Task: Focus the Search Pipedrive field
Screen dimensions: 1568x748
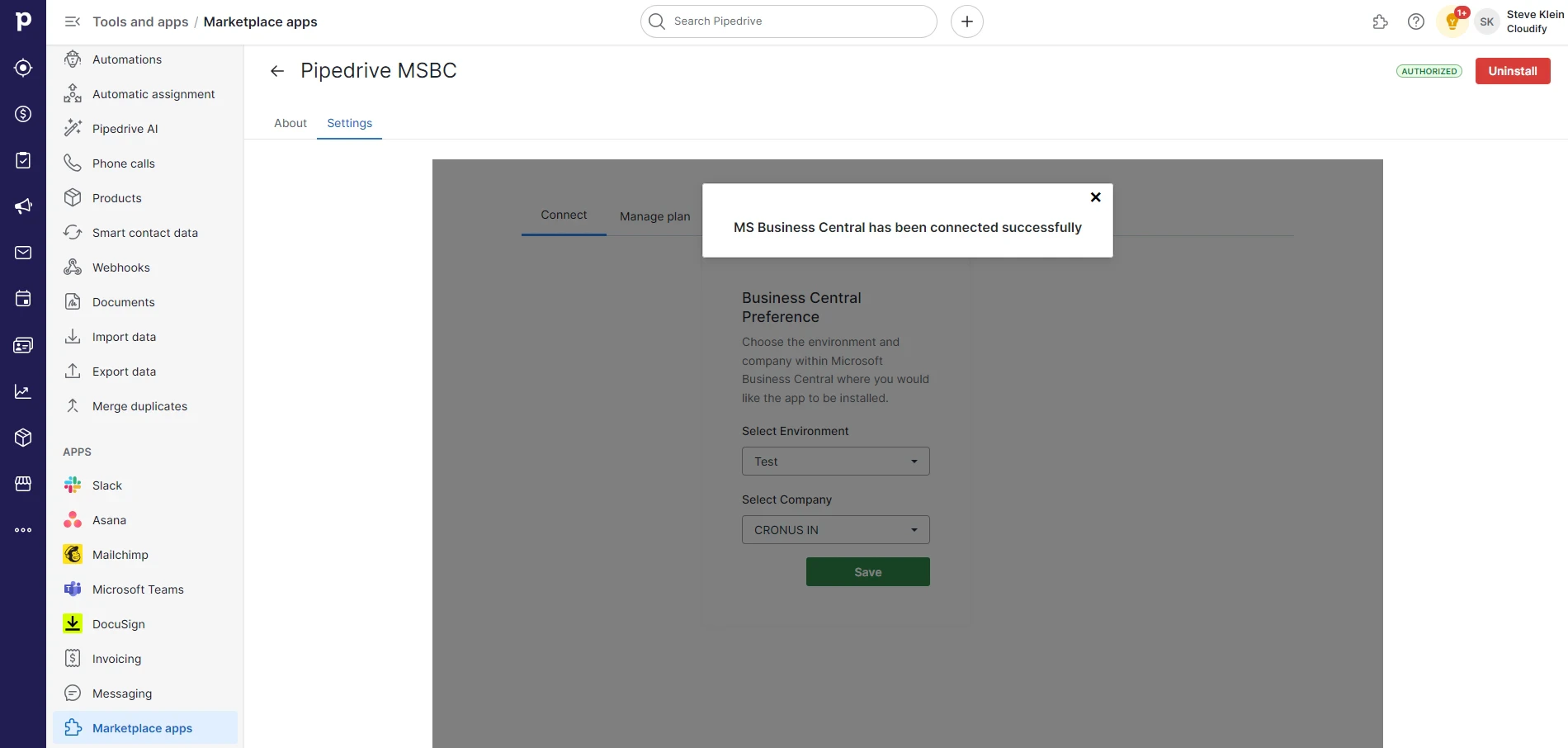Action: click(x=789, y=21)
